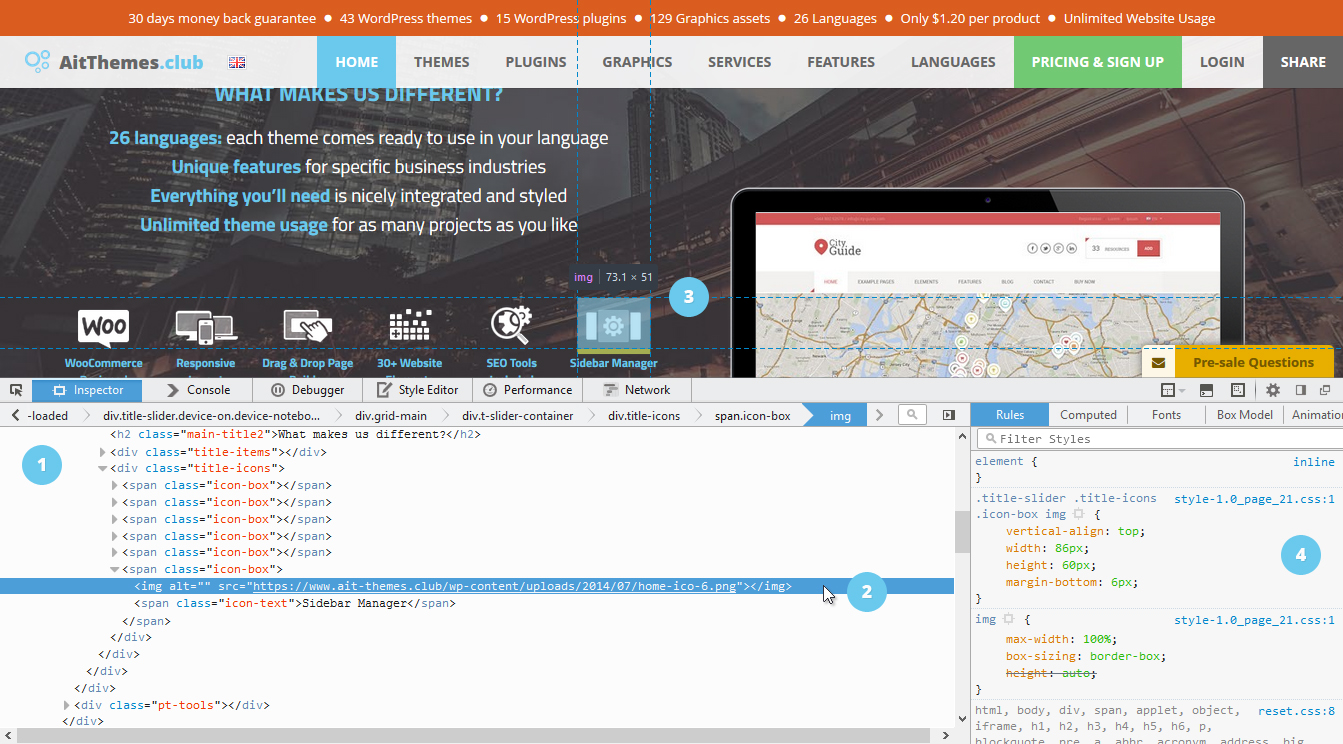Click the markup view vertical scrollbar
This screenshot has width=1343, height=744.
click(962, 533)
